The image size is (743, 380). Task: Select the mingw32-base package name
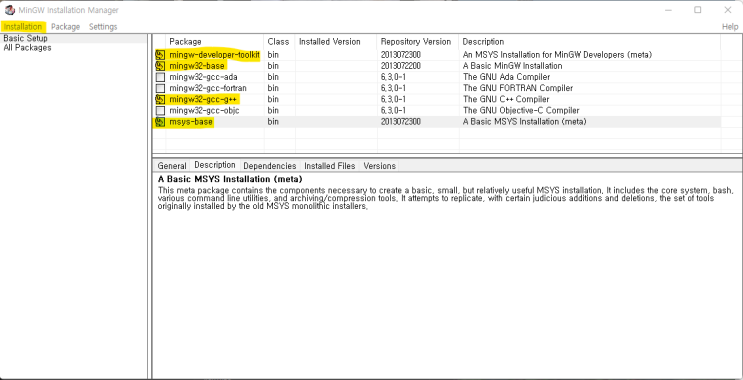click(197, 66)
